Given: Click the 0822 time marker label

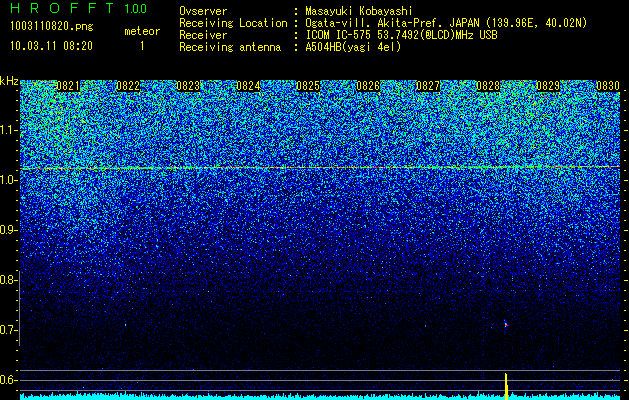Looking at the screenshot, I should (128, 86).
